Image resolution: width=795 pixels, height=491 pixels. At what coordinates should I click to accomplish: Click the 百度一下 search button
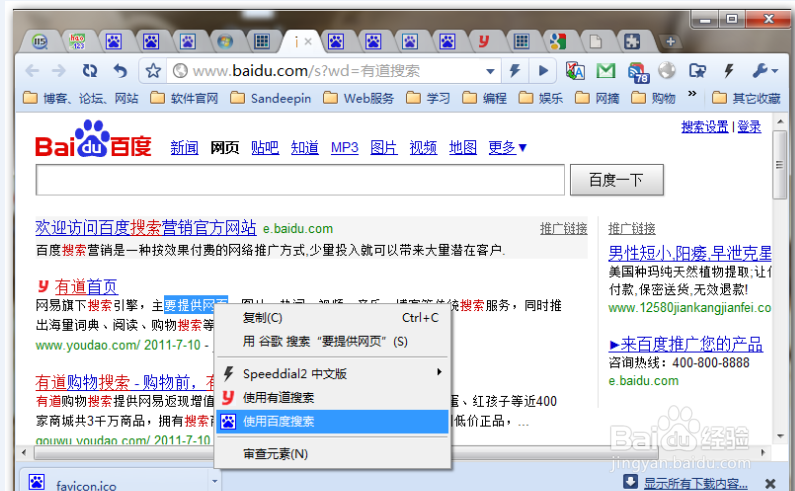click(617, 180)
